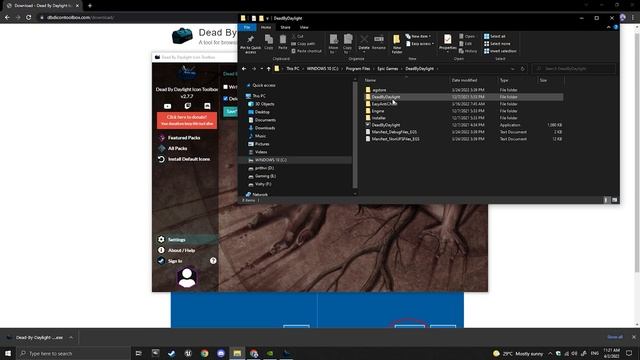The width and height of the screenshot is (640, 360).
Task: Click Sign In in Icon Toolbox
Action: coord(175,261)
